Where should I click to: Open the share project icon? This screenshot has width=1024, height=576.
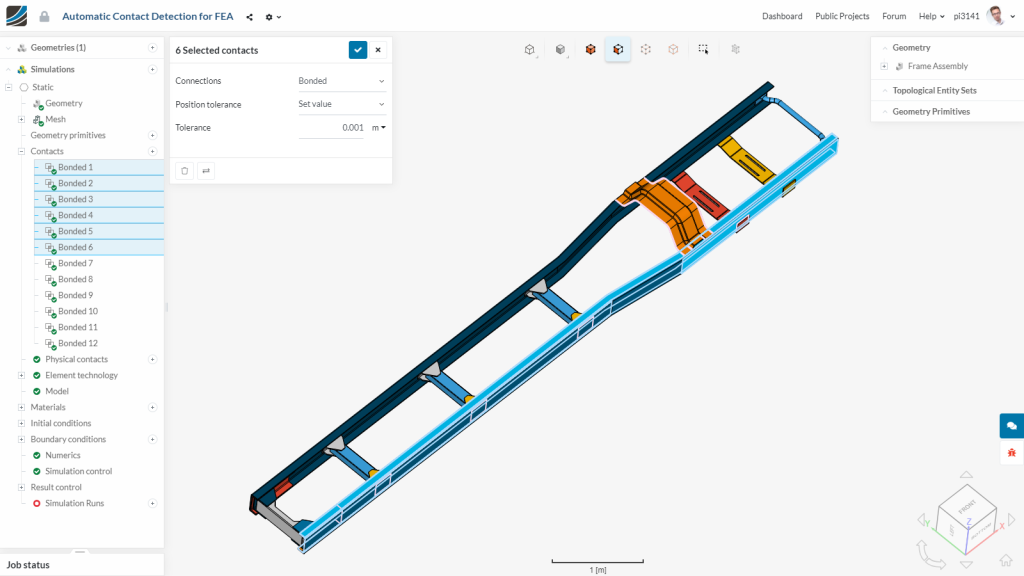tap(250, 17)
